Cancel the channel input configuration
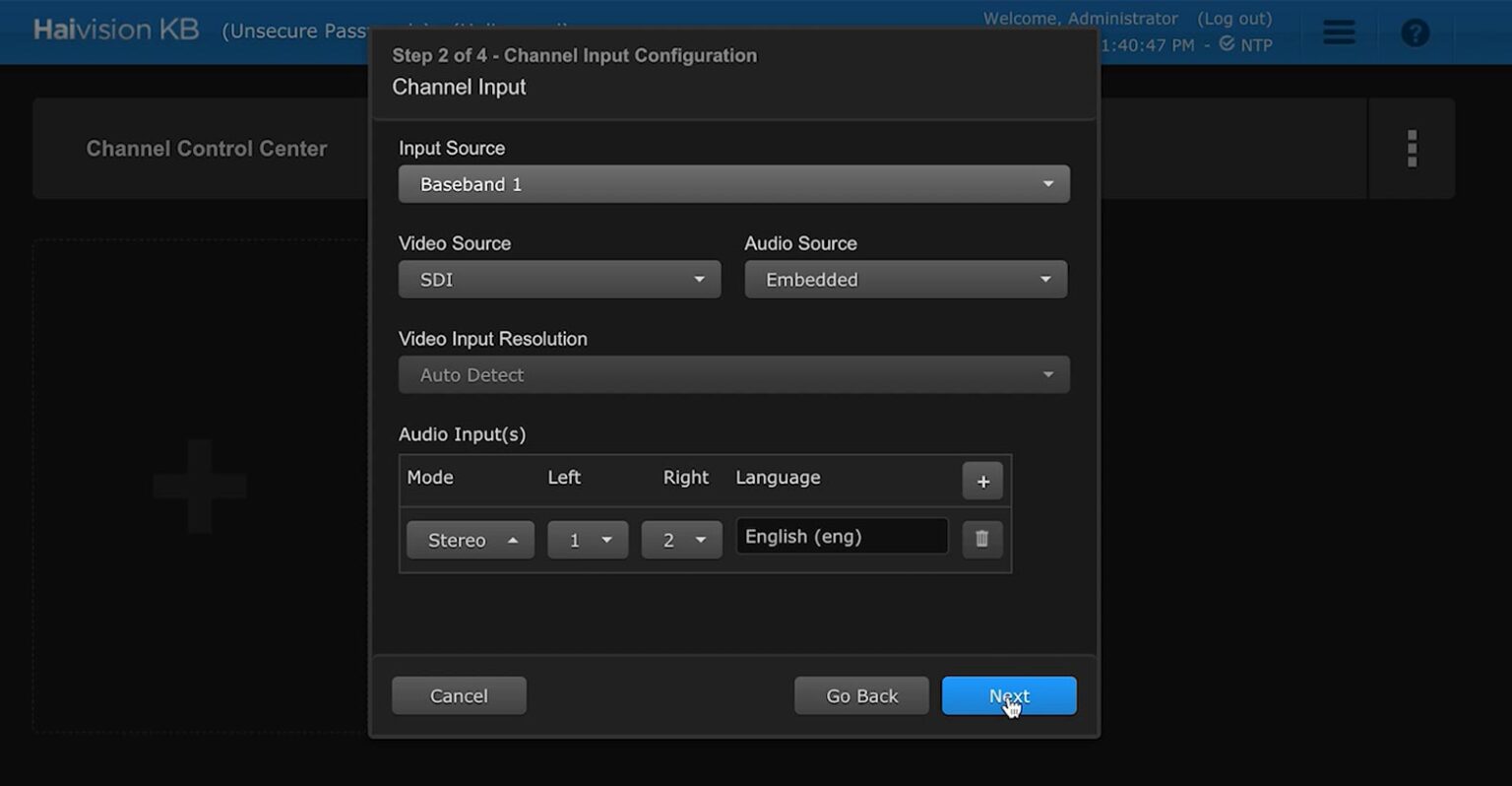Viewport: 1512px width, 786px height. coord(459,695)
